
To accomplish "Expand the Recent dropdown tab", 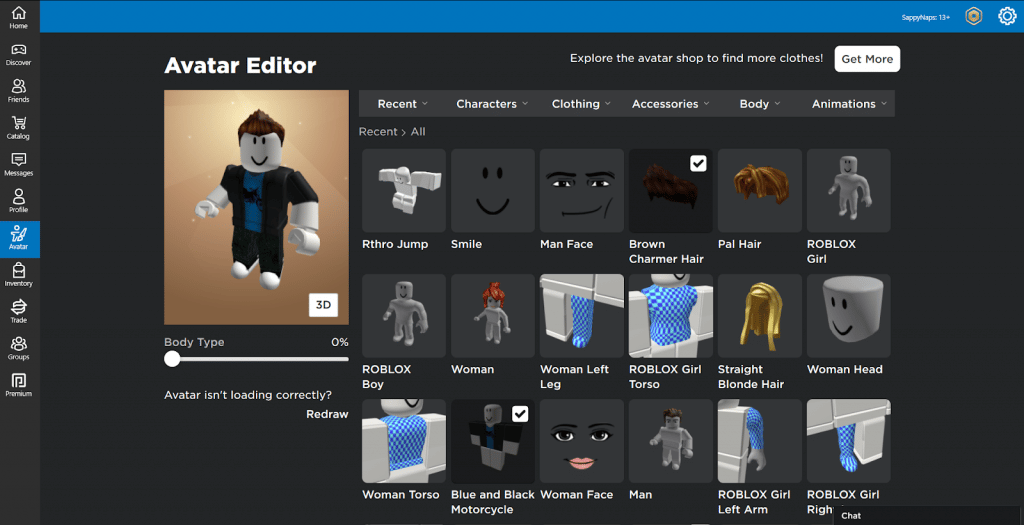I will [x=402, y=104].
